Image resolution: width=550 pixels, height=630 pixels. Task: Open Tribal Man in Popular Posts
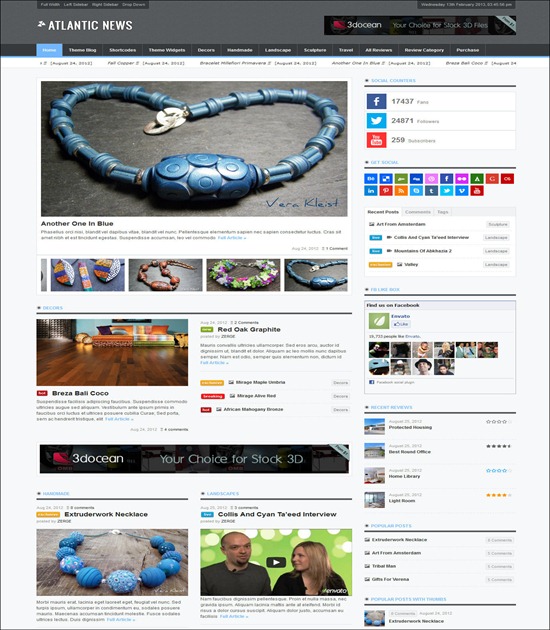(384, 566)
